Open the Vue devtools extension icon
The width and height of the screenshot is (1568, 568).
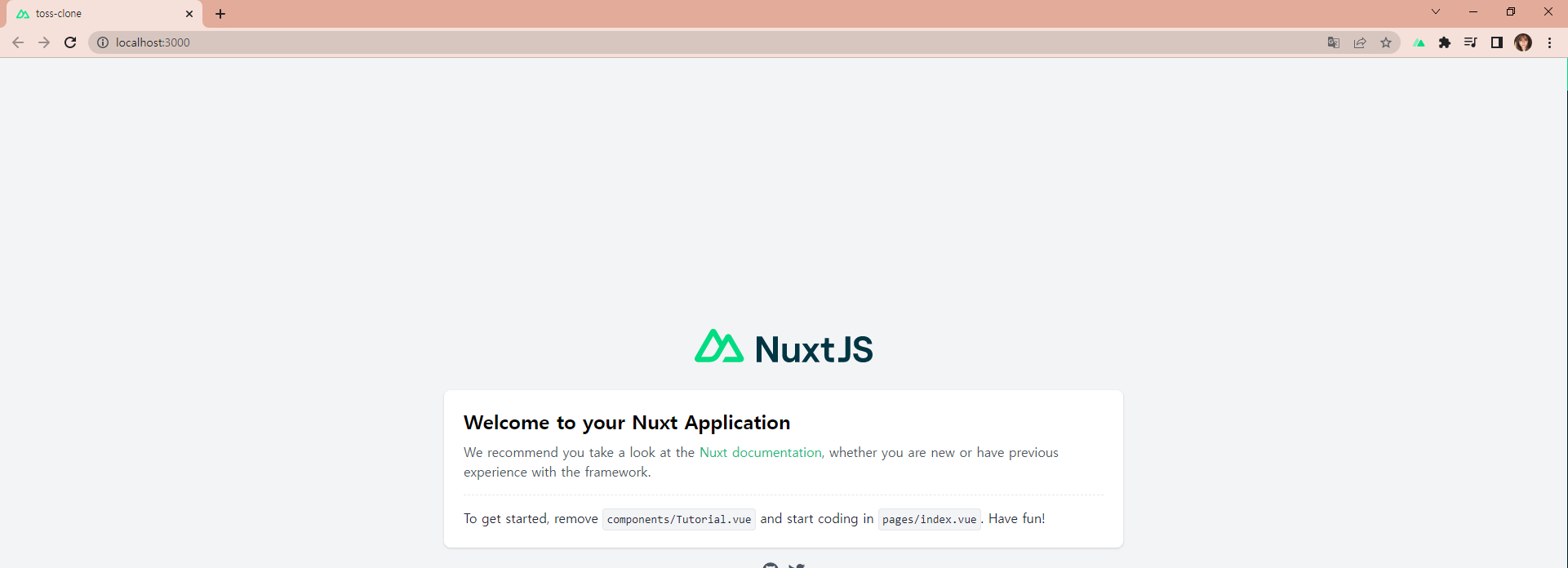[1419, 42]
